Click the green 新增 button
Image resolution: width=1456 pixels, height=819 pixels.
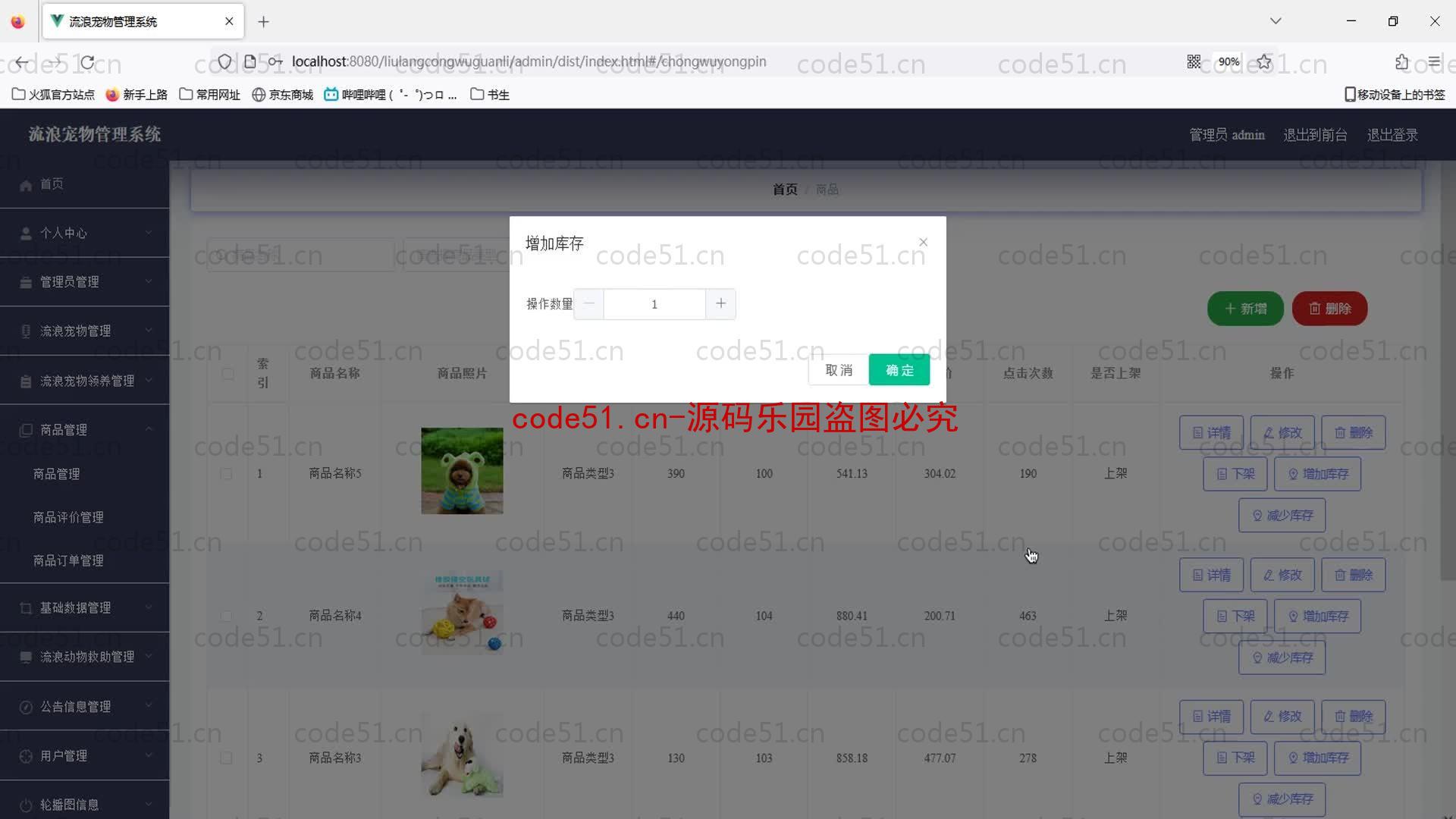click(1245, 309)
